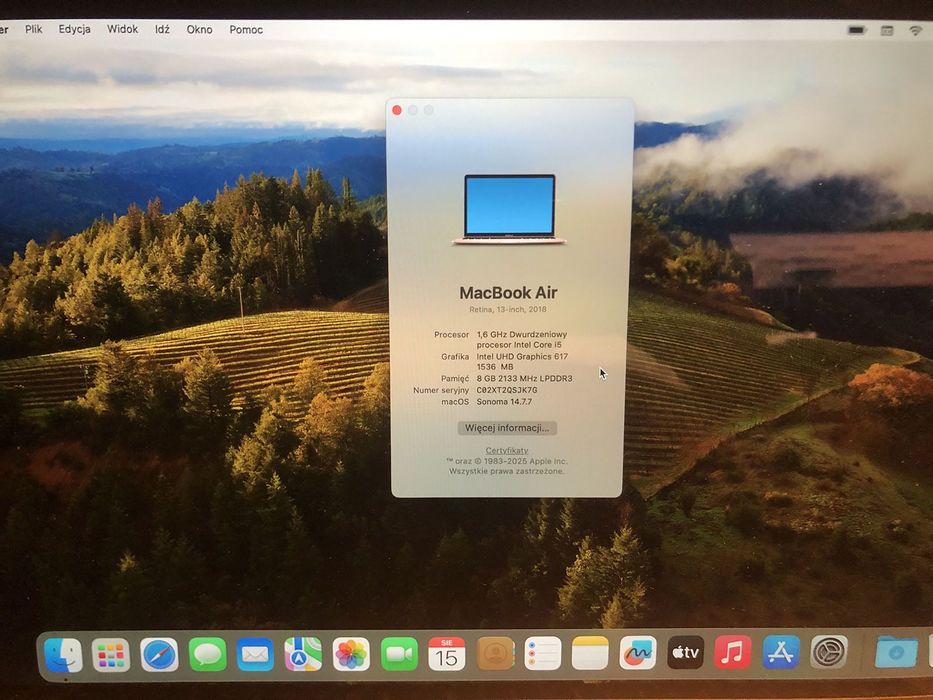
Task: Launch Maps from the Dock
Action: [x=303, y=654]
